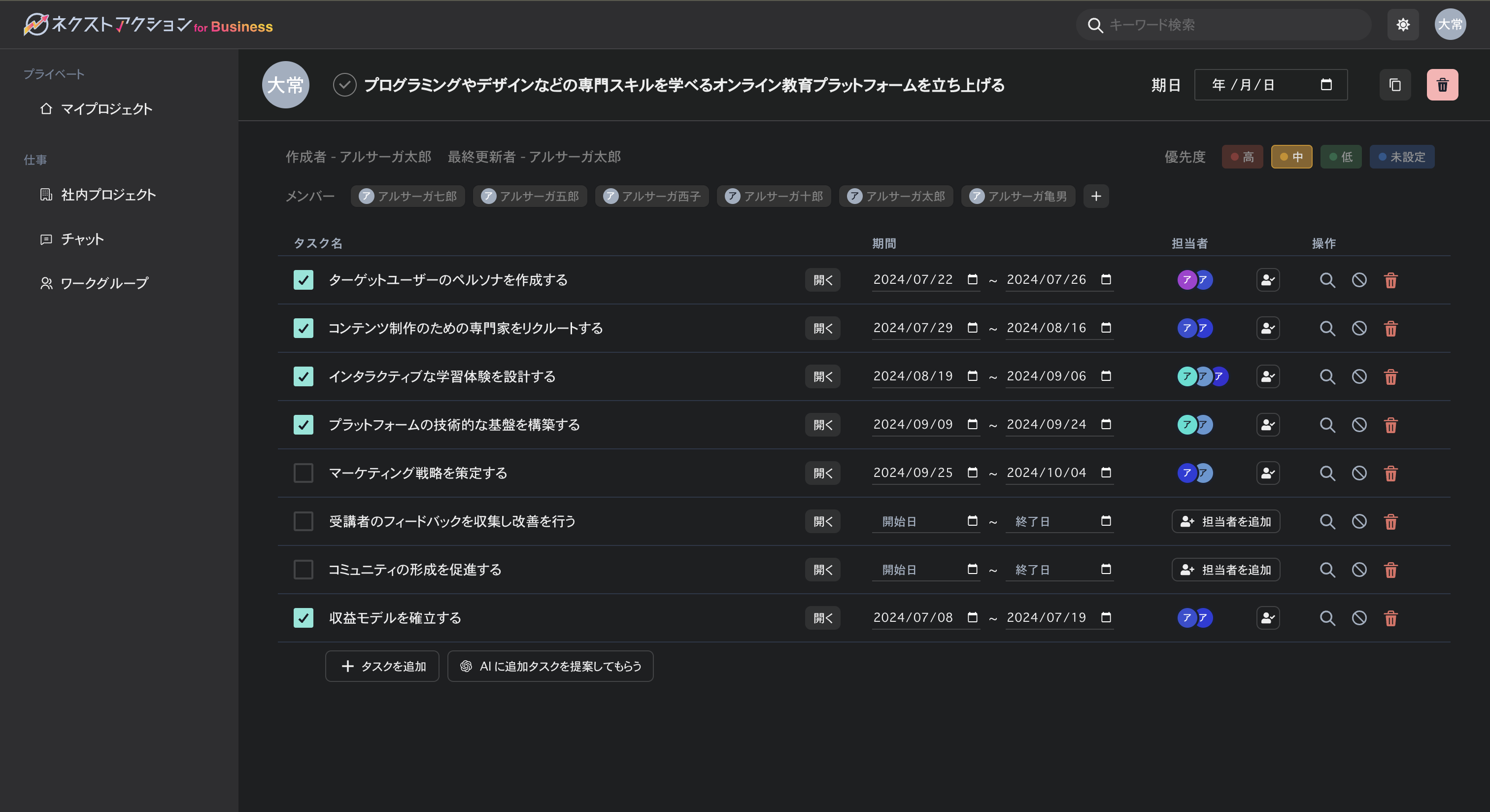Click the copy project icon
The width and height of the screenshot is (1490, 812).
click(x=1394, y=85)
